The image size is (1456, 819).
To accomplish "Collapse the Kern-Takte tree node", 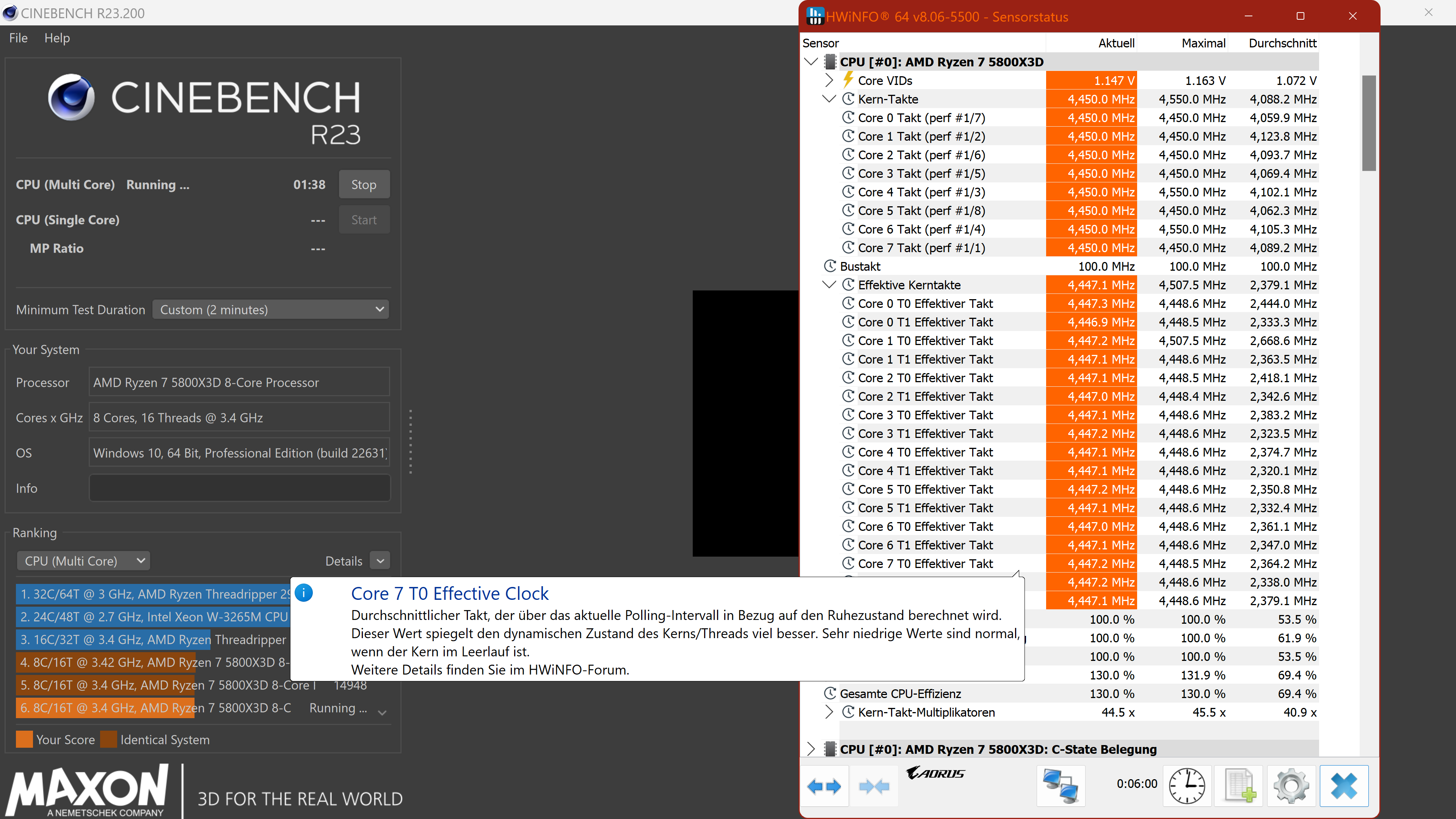I will [829, 99].
